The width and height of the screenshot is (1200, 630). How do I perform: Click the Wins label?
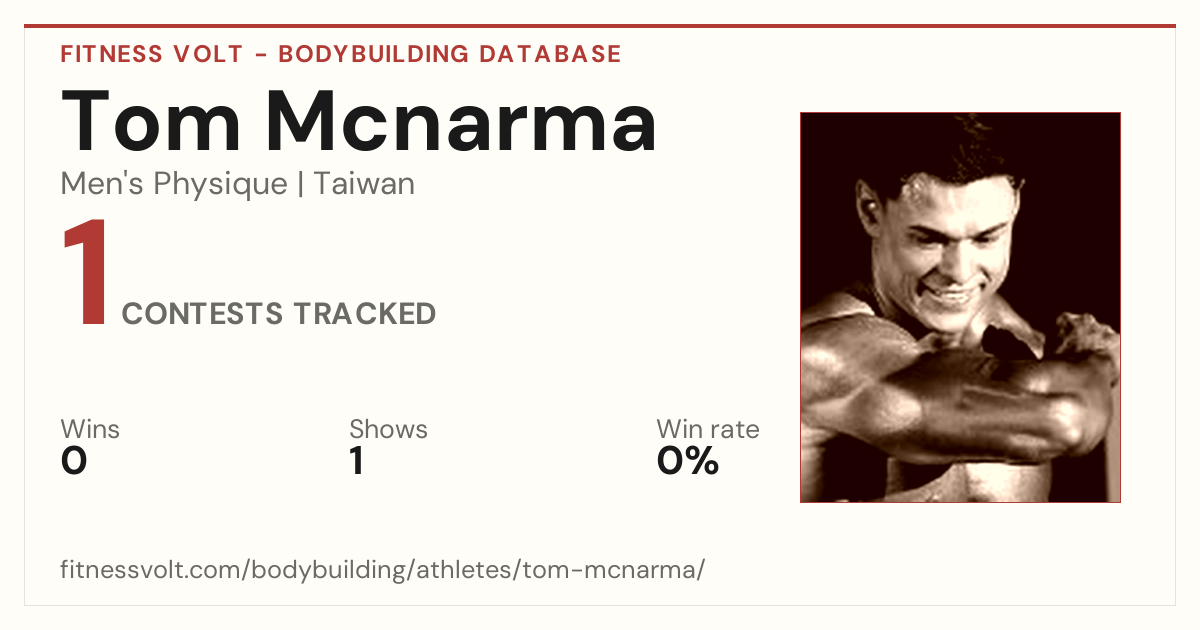tap(90, 430)
